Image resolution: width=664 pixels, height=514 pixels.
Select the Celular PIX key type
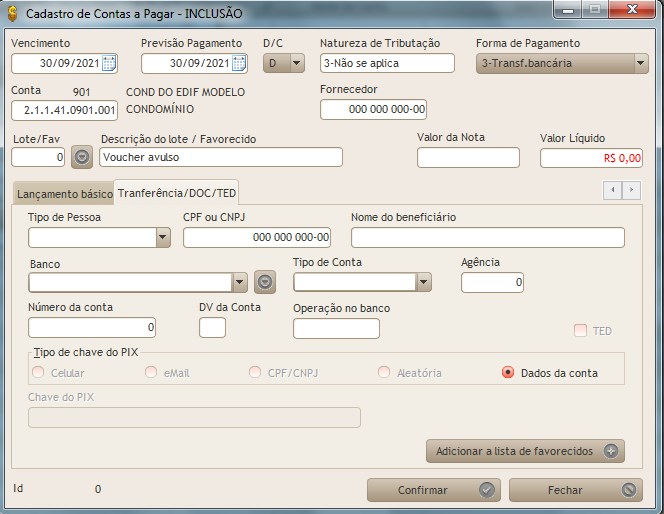[39, 373]
